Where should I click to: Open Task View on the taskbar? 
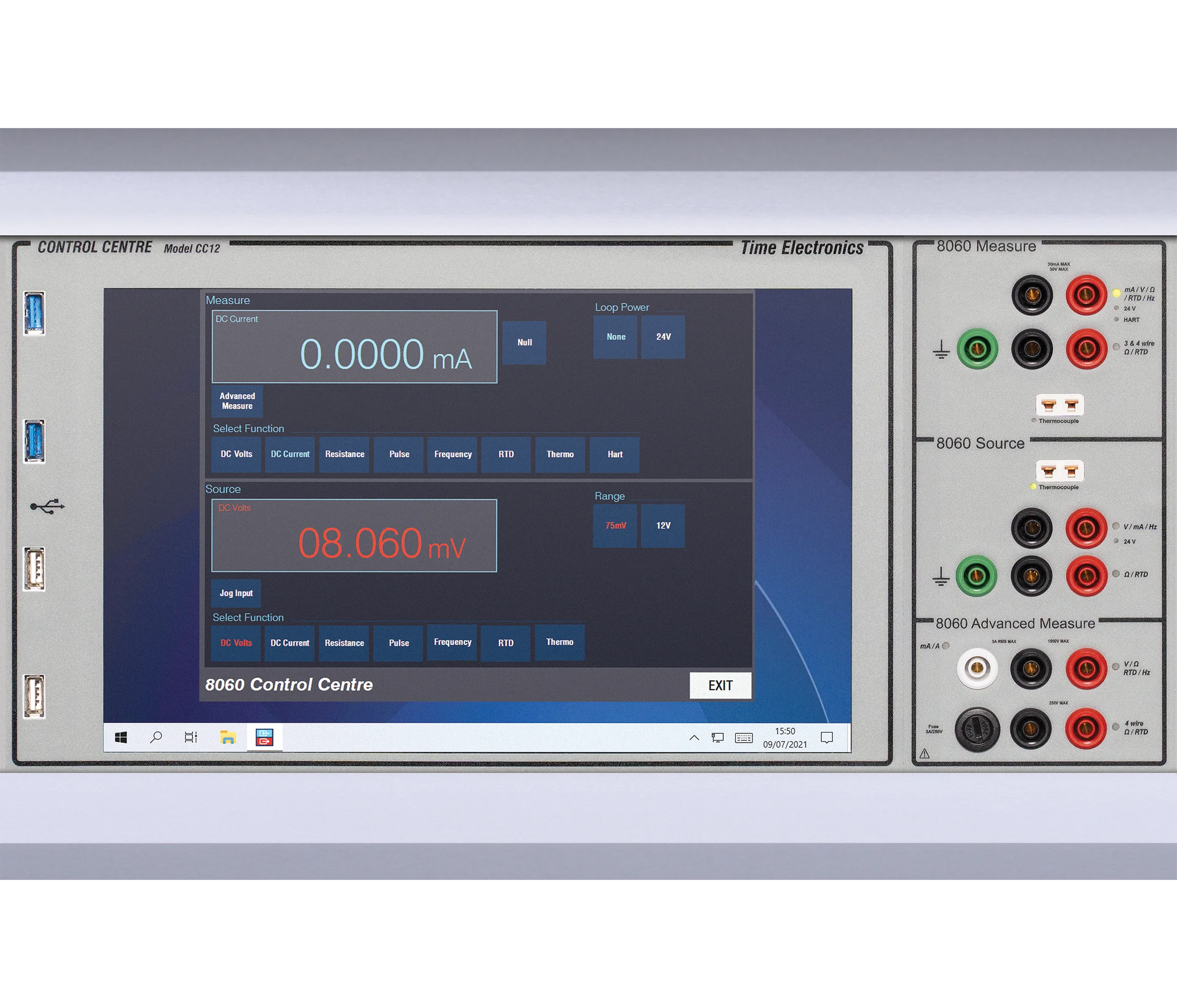pyautogui.click(x=191, y=738)
